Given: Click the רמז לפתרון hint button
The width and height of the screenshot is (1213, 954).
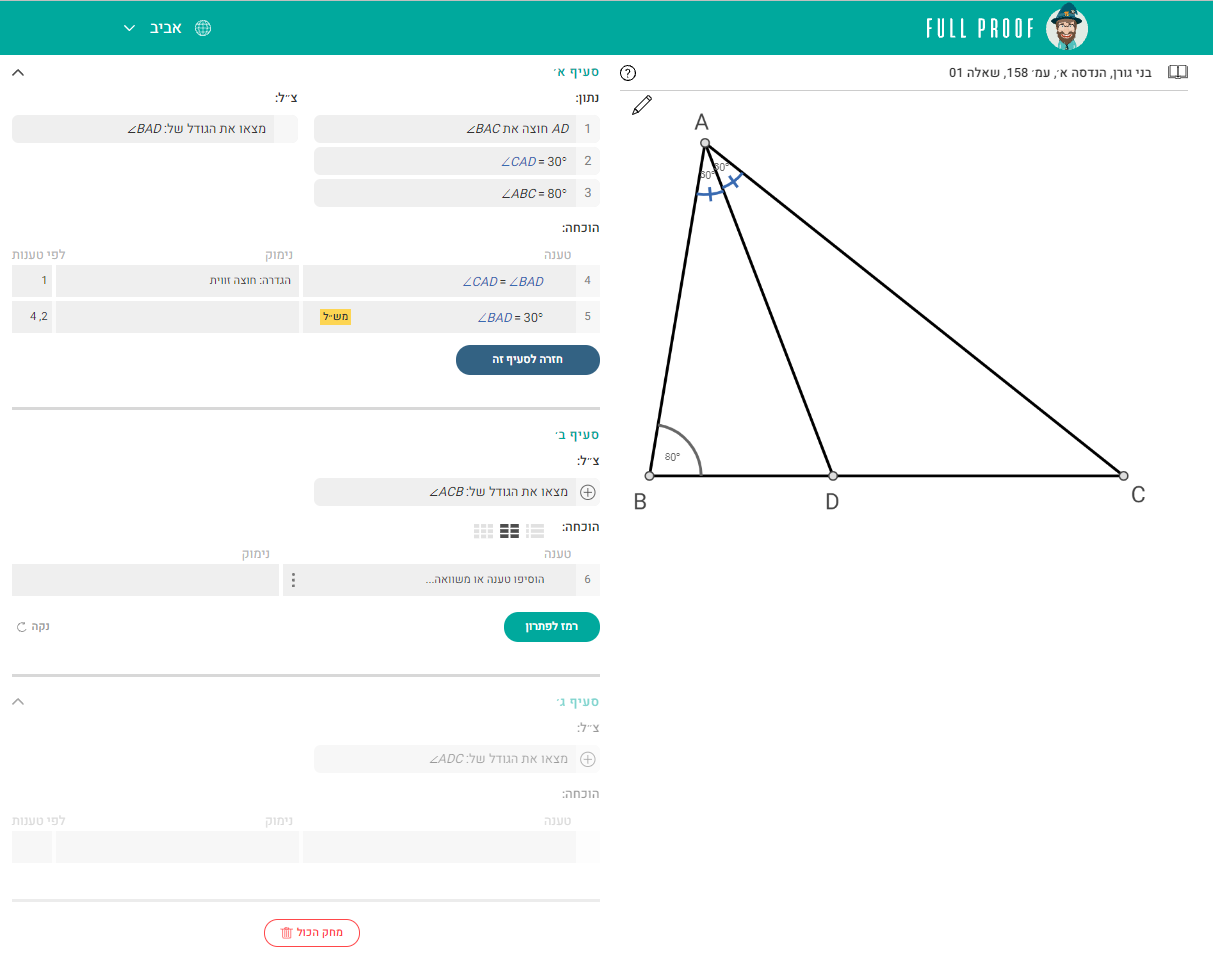Looking at the screenshot, I should [x=551, y=627].
